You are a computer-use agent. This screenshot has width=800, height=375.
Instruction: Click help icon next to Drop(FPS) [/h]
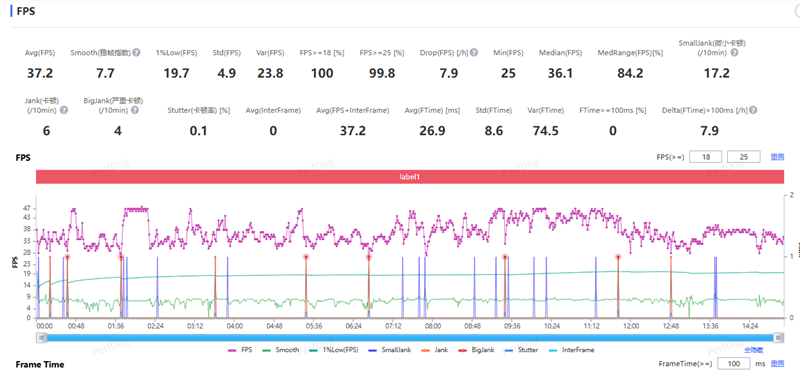tap(474, 53)
